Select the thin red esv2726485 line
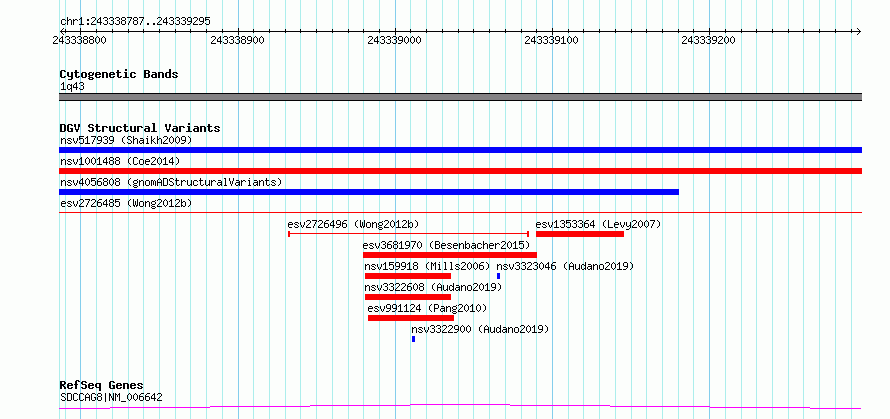 (460, 212)
